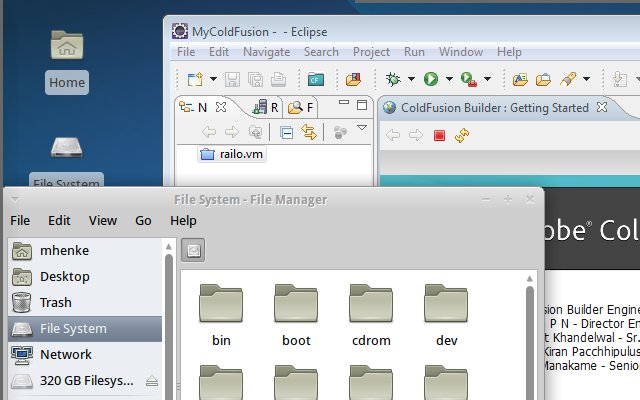
Task: Select the cdrom folder
Action: pyautogui.click(x=371, y=315)
